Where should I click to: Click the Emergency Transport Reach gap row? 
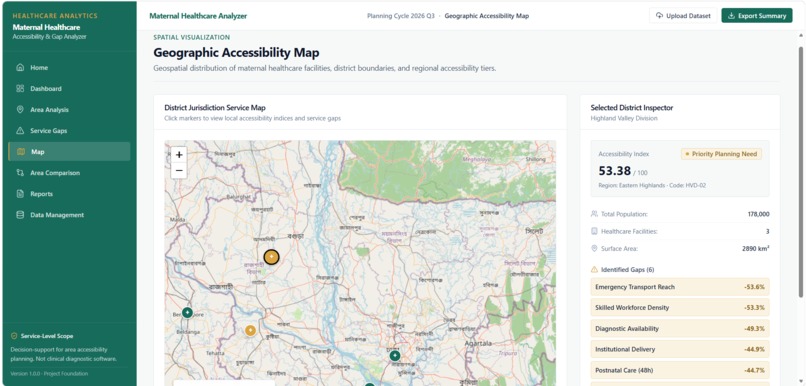(x=680, y=287)
